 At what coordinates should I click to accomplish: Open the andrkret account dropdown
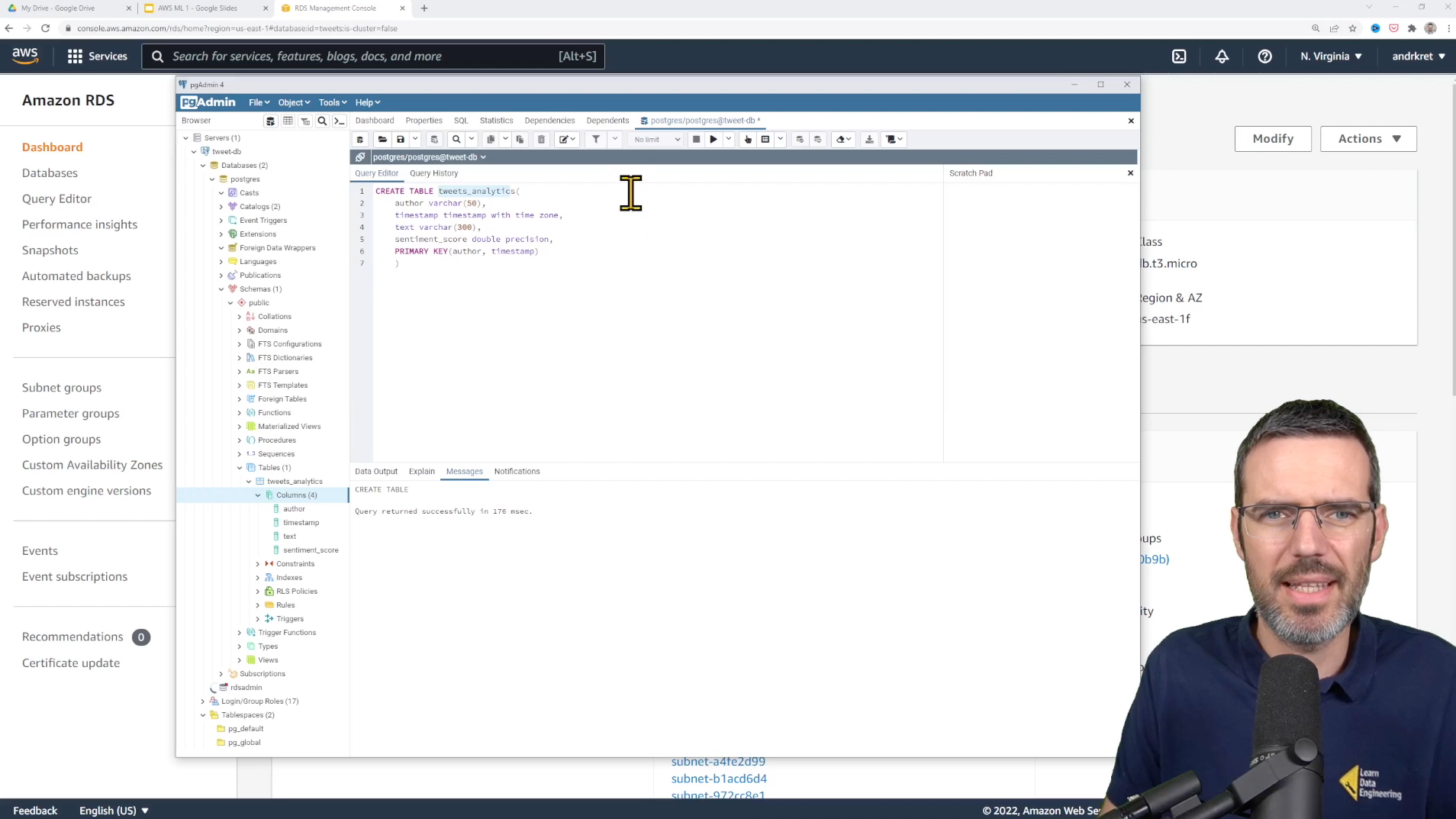click(x=1418, y=56)
